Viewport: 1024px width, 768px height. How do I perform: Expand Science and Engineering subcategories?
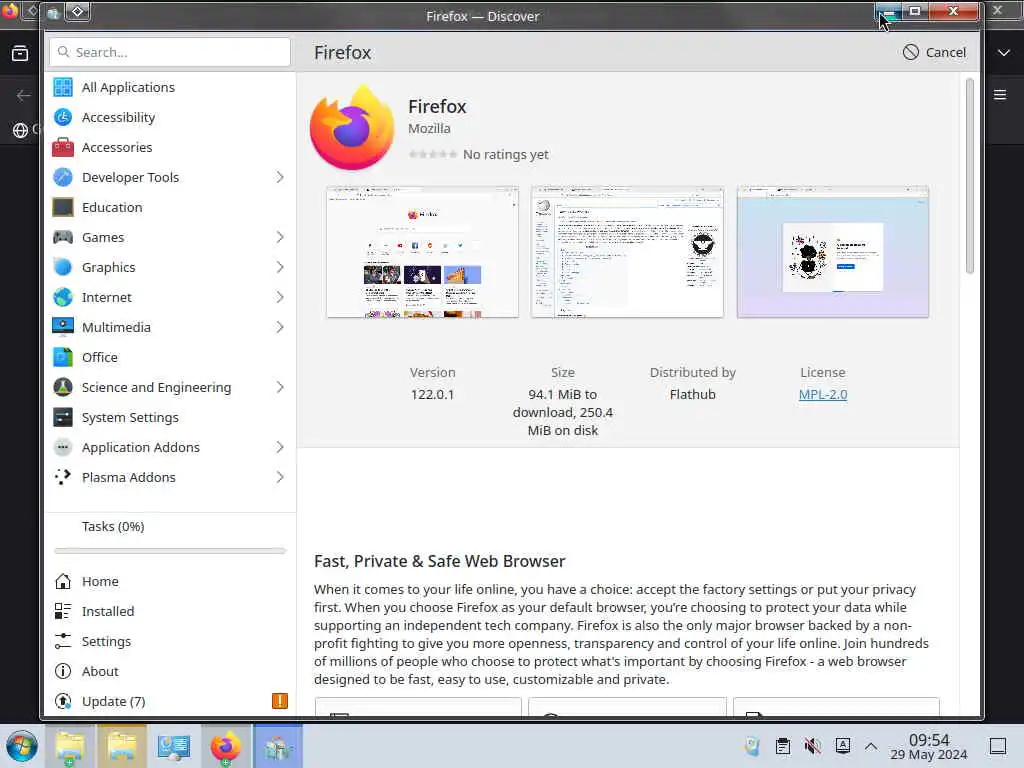pos(280,387)
